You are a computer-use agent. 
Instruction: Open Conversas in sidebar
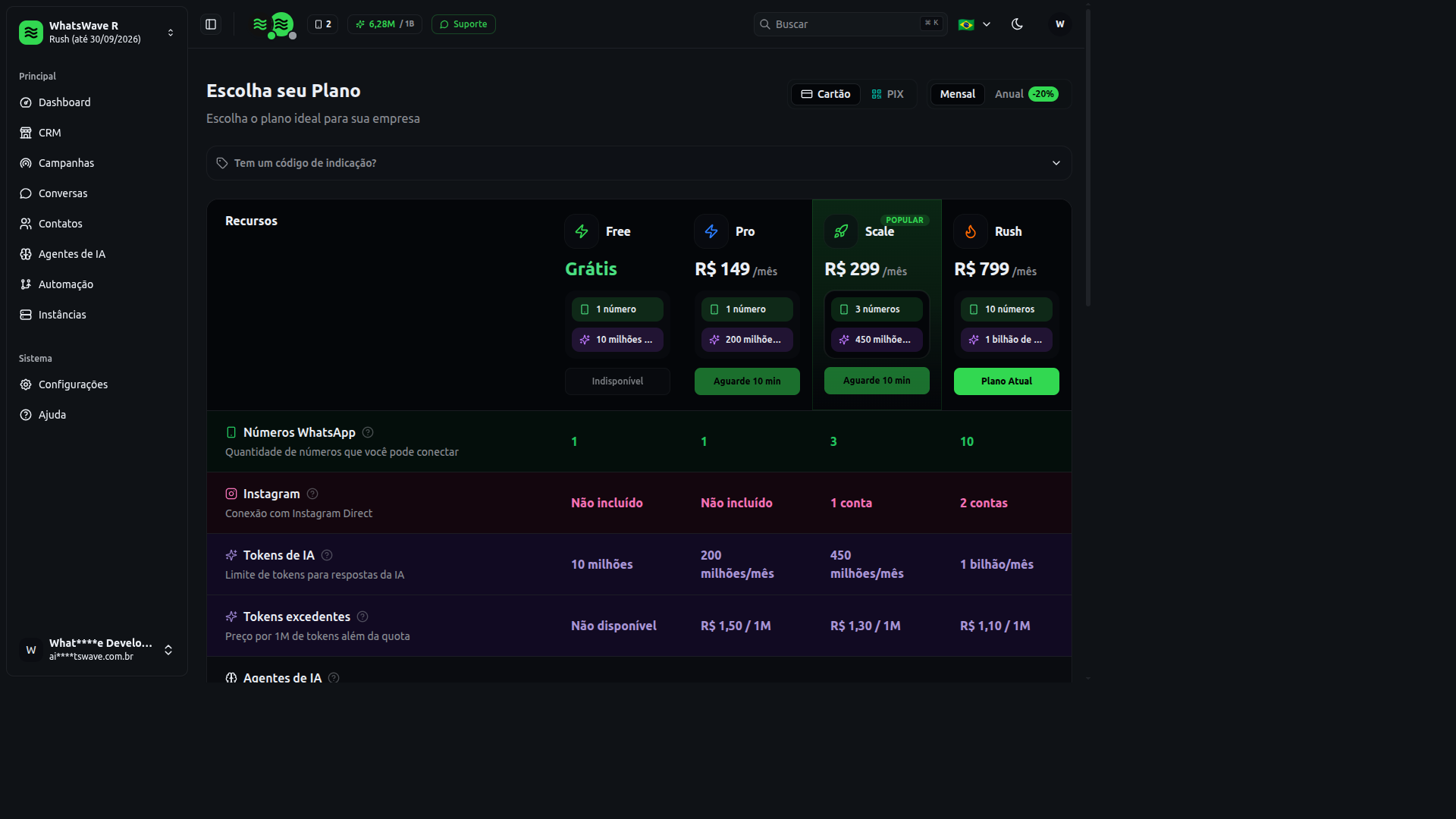(97, 193)
